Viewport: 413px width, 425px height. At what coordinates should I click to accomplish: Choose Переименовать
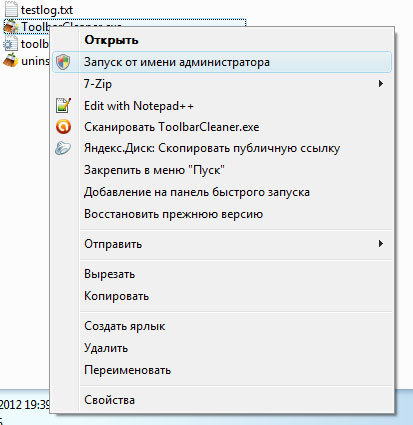point(222,370)
